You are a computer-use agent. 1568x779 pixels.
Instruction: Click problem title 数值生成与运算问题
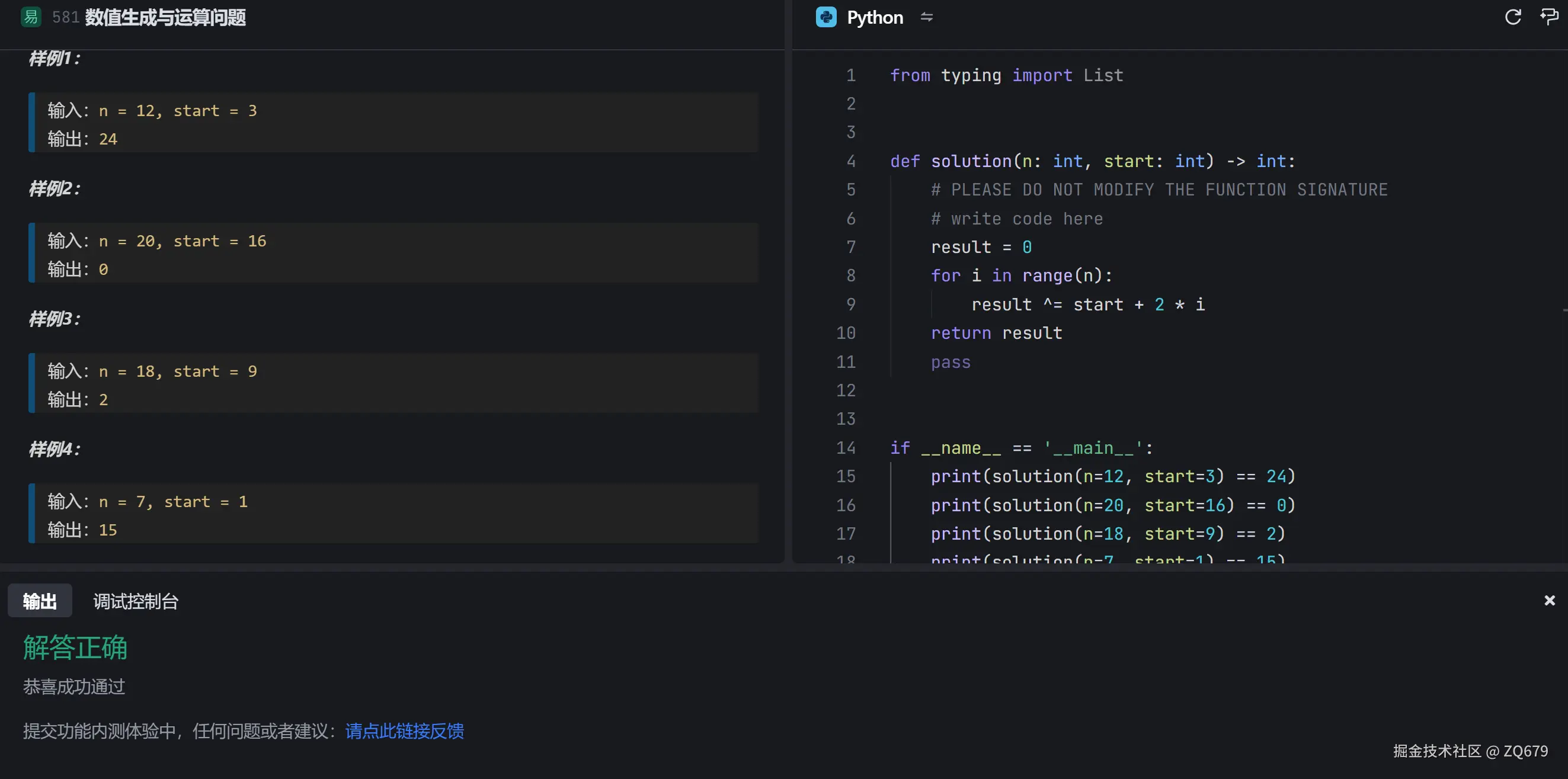pyautogui.click(x=165, y=17)
